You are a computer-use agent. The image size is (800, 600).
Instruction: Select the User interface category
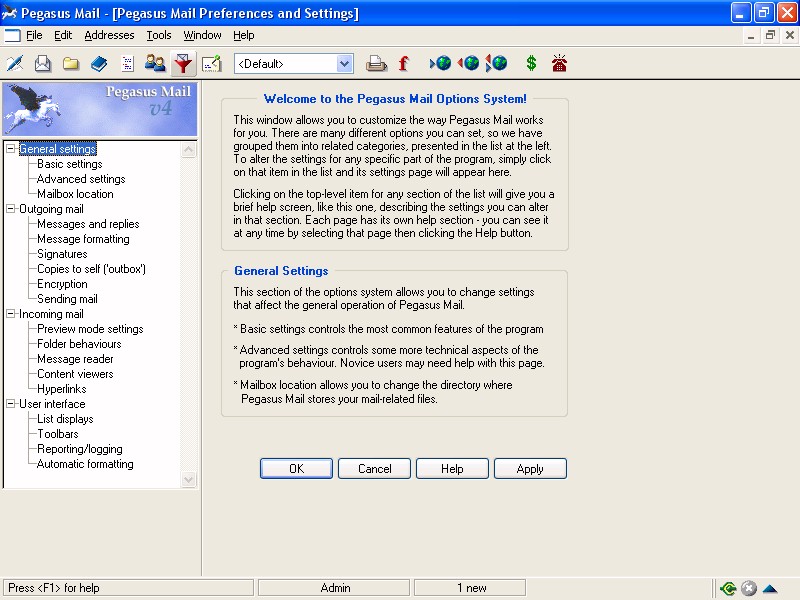tap(53, 404)
